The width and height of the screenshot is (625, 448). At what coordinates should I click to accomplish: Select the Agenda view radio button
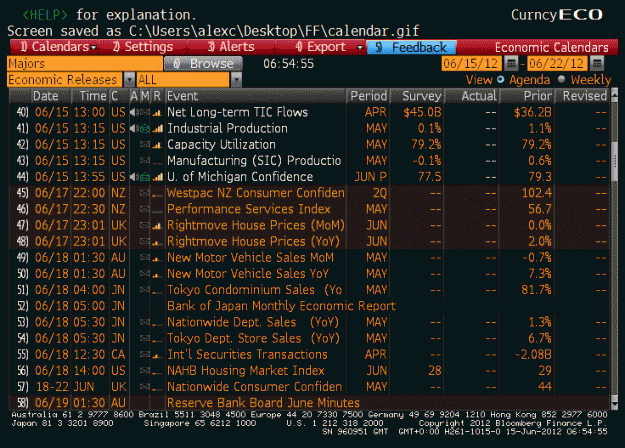point(501,79)
